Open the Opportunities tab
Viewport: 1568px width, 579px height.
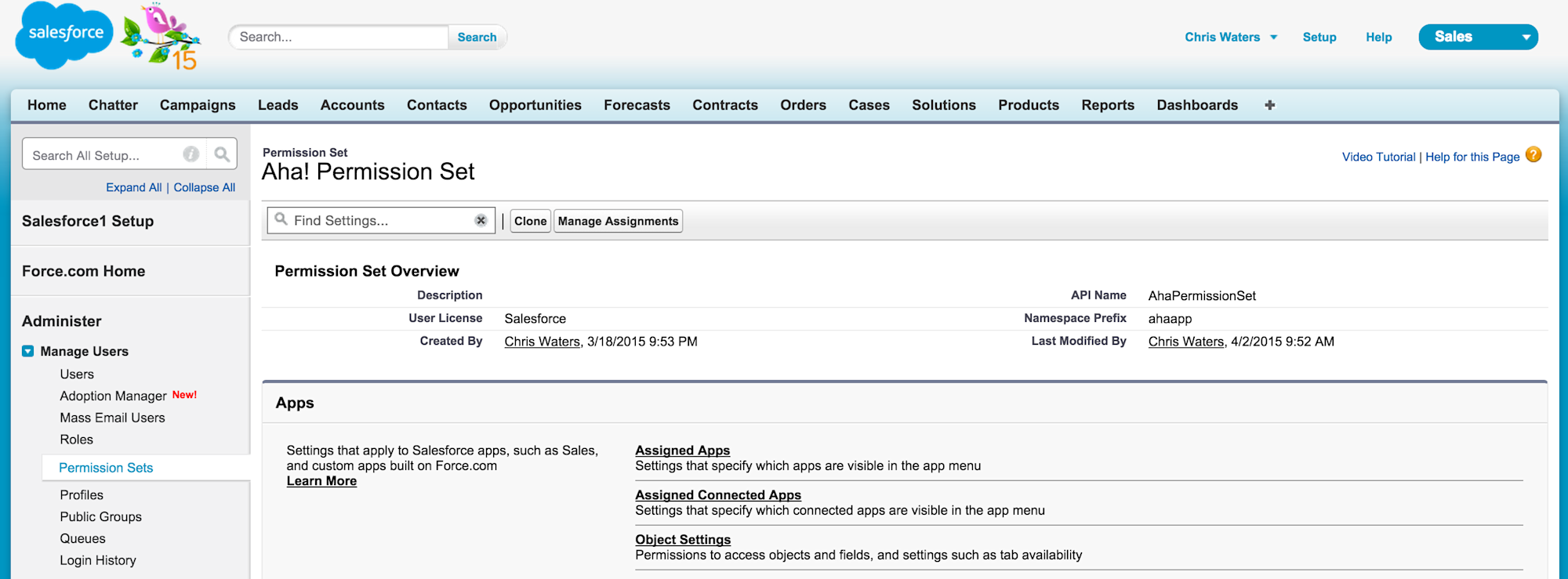(535, 105)
